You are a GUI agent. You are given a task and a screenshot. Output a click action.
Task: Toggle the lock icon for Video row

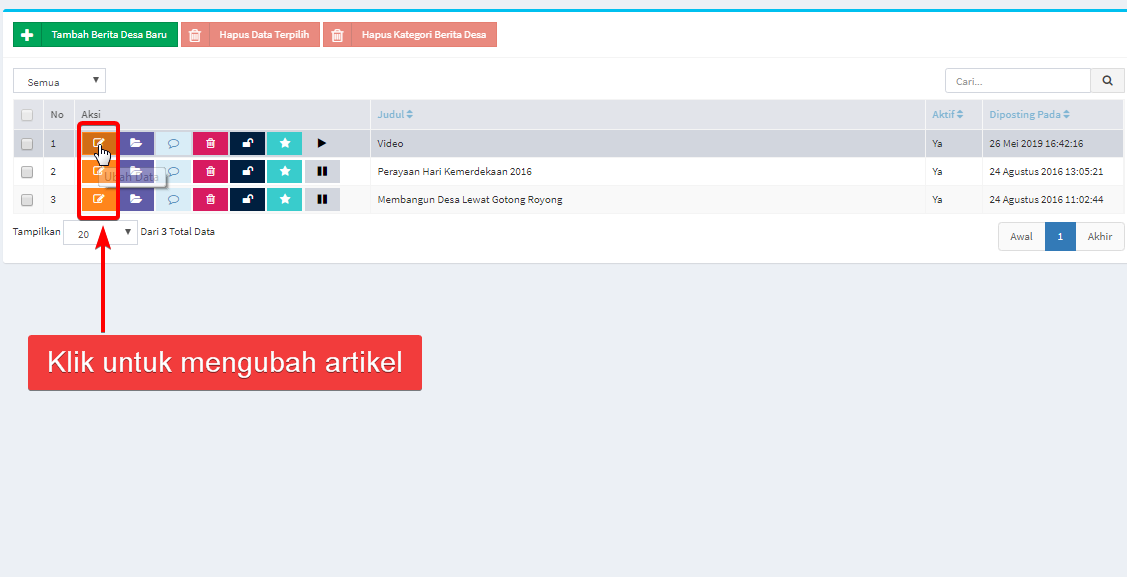pyautogui.click(x=247, y=143)
